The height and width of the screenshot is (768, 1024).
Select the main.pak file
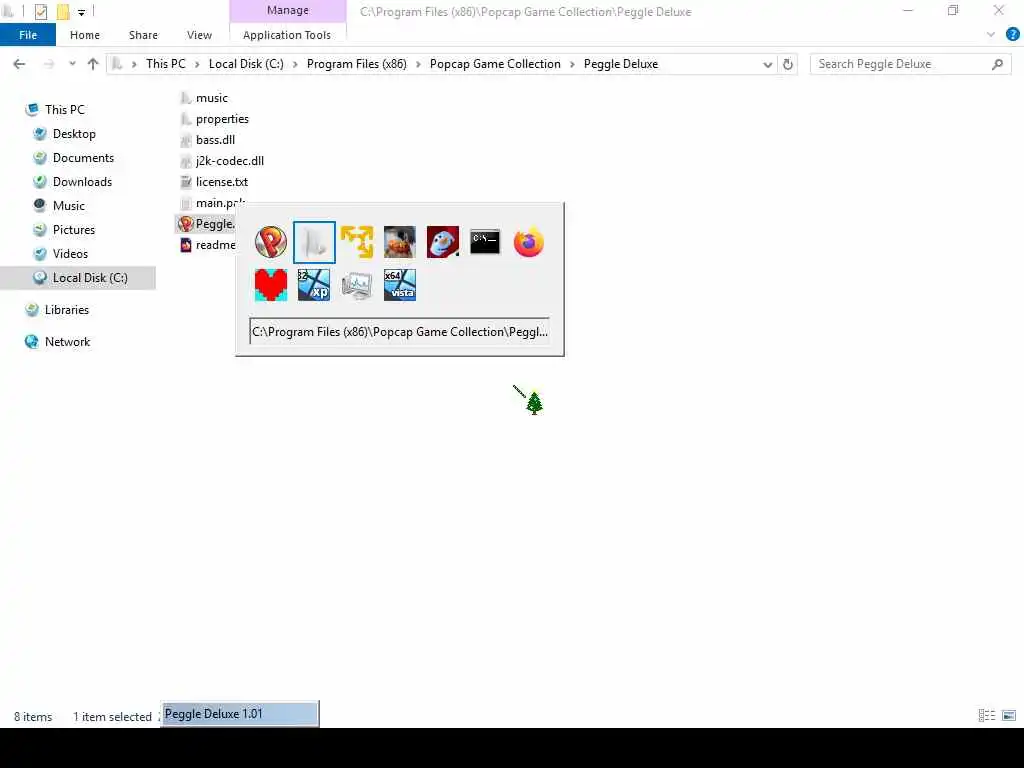pyautogui.click(x=211, y=203)
